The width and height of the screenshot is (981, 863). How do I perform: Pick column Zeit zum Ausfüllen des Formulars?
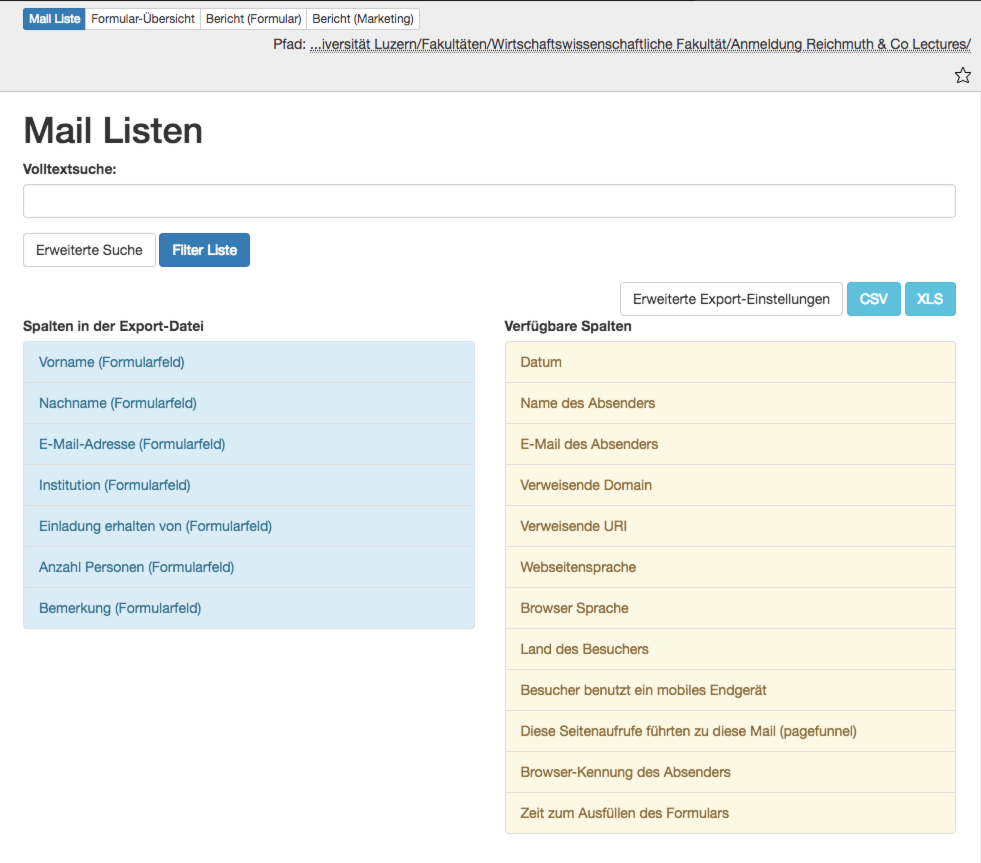pyautogui.click(x=730, y=813)
